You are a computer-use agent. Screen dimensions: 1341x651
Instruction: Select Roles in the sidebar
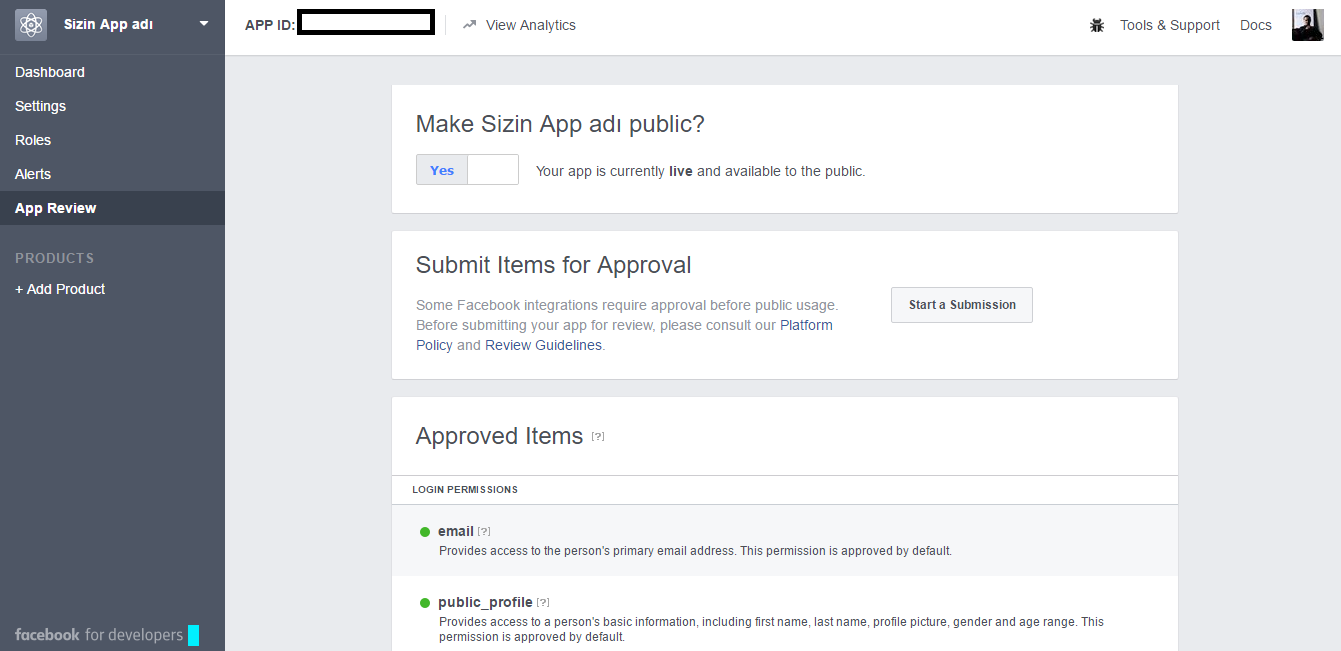coord(33,140)
